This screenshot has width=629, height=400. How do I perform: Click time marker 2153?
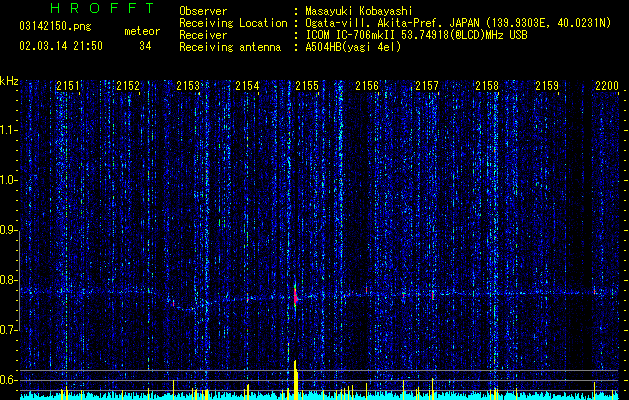coord(188,86)
